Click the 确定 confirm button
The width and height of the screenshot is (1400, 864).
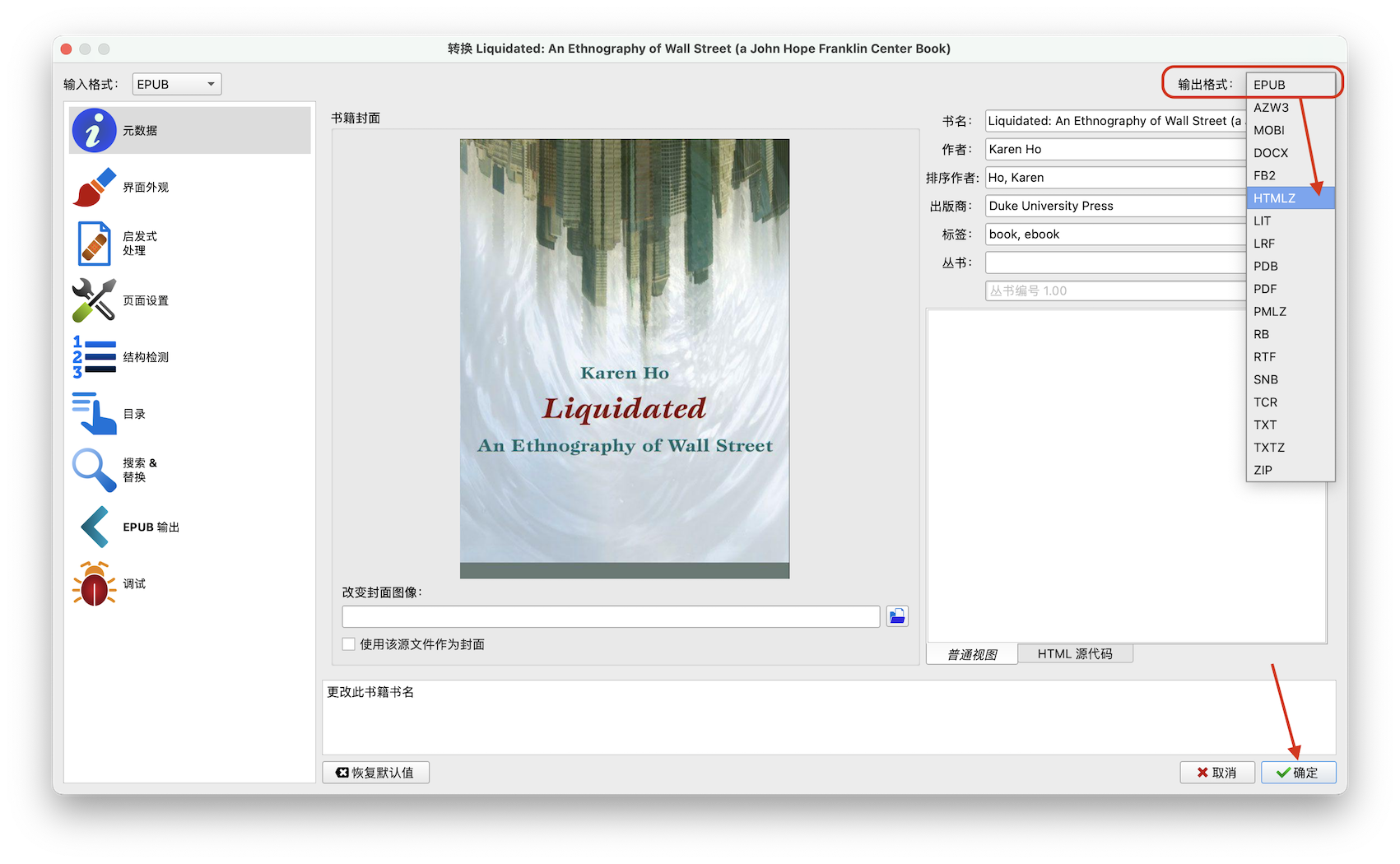[1298, 772]
